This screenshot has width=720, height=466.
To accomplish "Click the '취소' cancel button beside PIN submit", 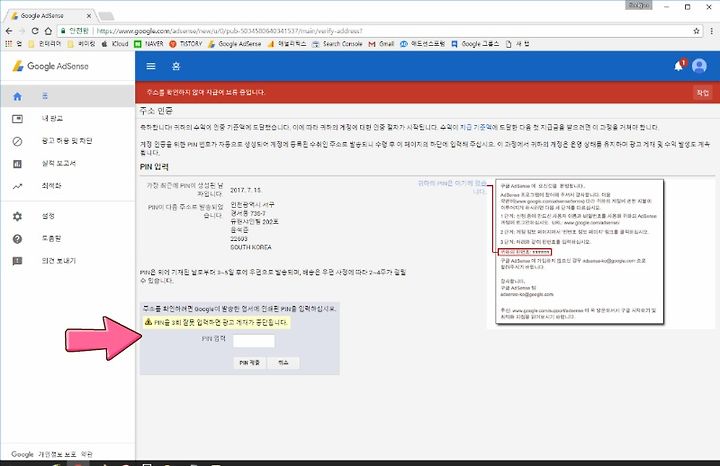I will tap(283, 363).
